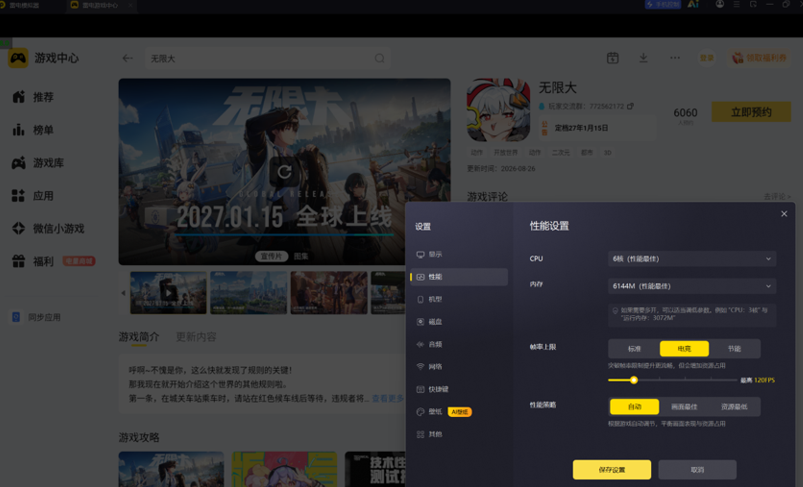This screenshot has width=803, height=487.
Task: Click 查看更多 (View more) link
Action: click(388, 398)
